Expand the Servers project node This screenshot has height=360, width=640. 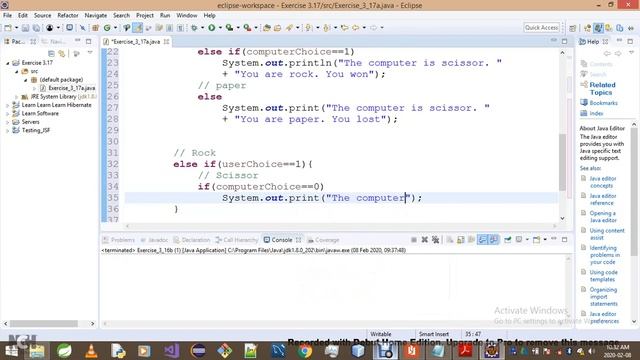7,122
